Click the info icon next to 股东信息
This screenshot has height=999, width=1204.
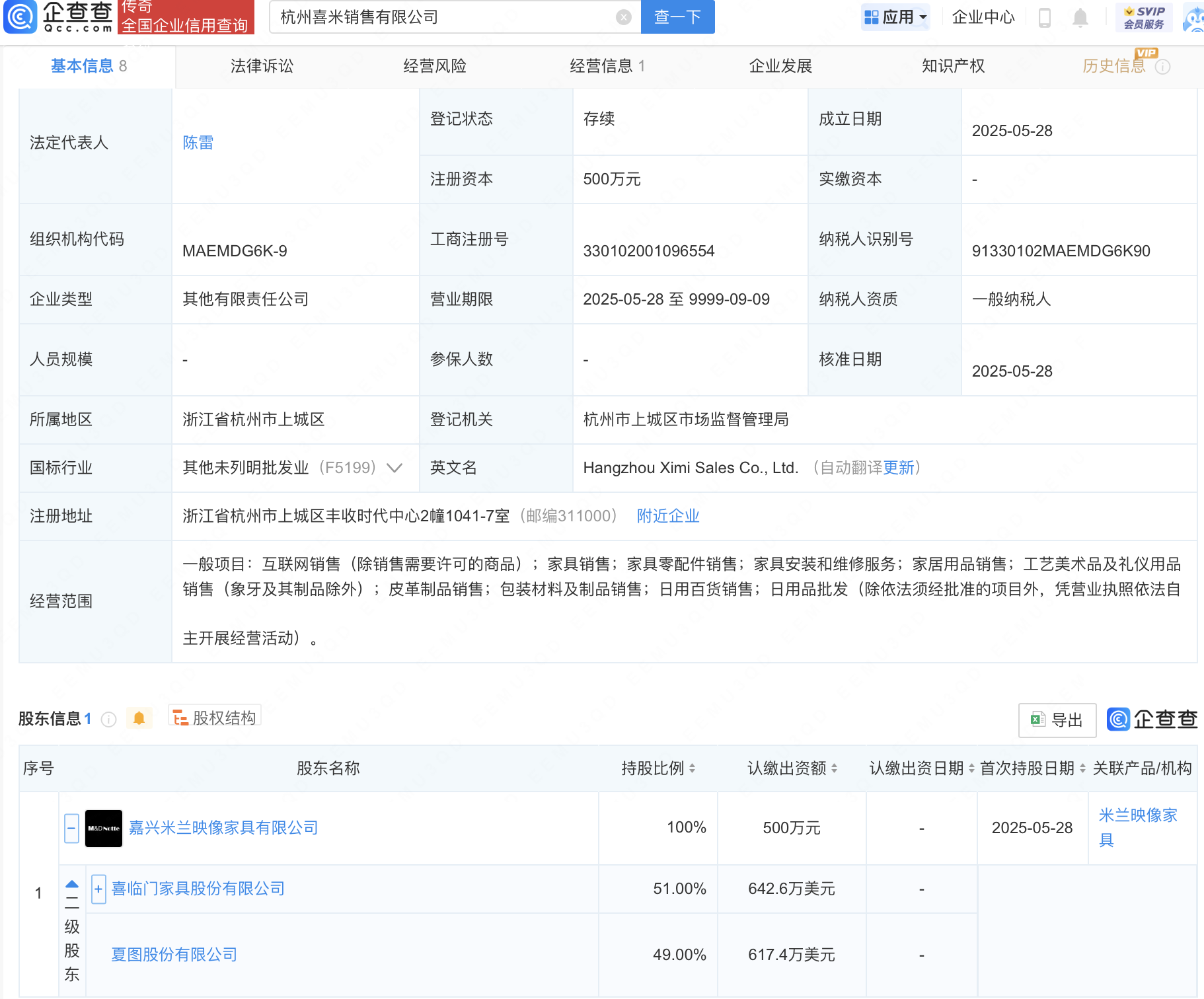[109, 719]
